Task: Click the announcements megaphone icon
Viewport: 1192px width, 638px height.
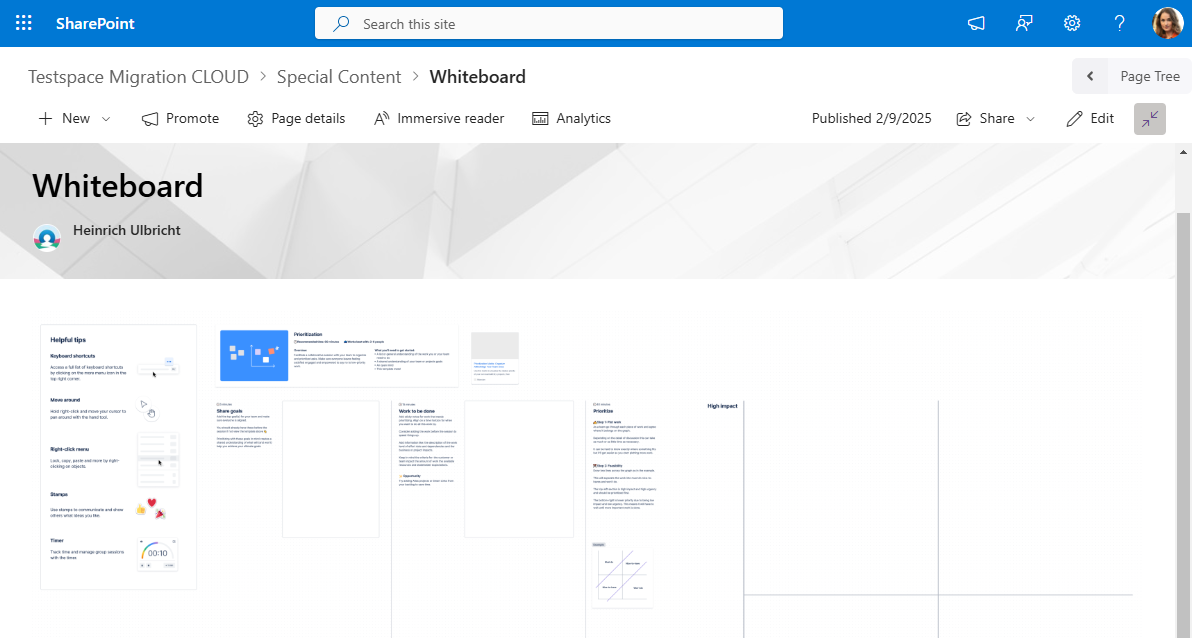Action: point(975,22)
